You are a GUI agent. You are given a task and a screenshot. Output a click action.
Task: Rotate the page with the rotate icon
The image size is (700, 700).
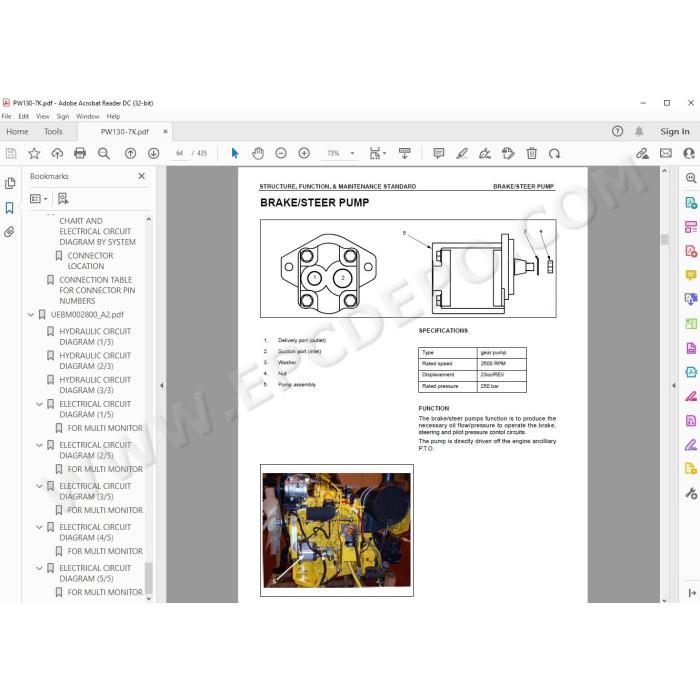(554, 154)
